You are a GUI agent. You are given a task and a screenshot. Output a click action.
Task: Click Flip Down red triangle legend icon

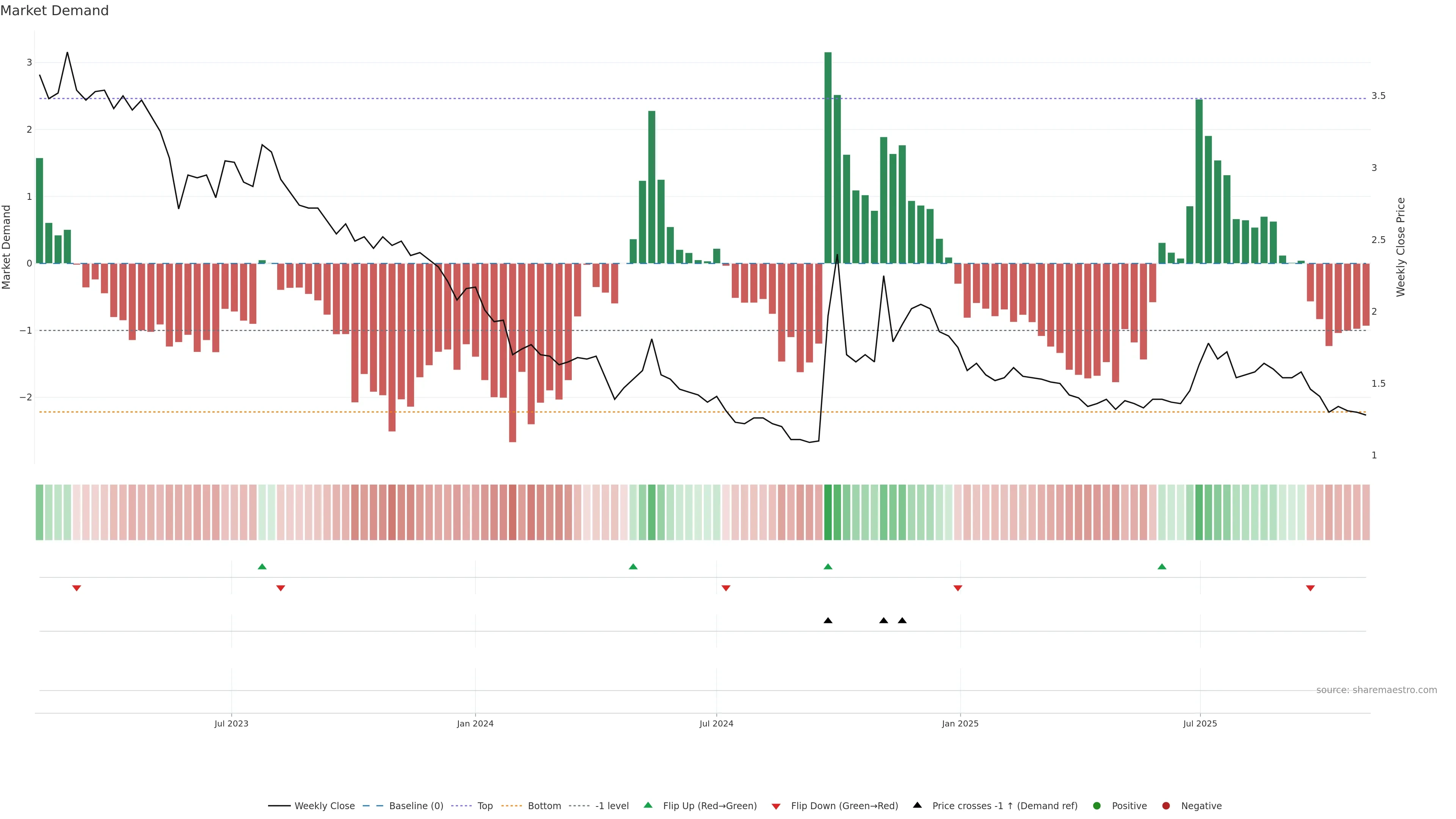tap(776, 806)
